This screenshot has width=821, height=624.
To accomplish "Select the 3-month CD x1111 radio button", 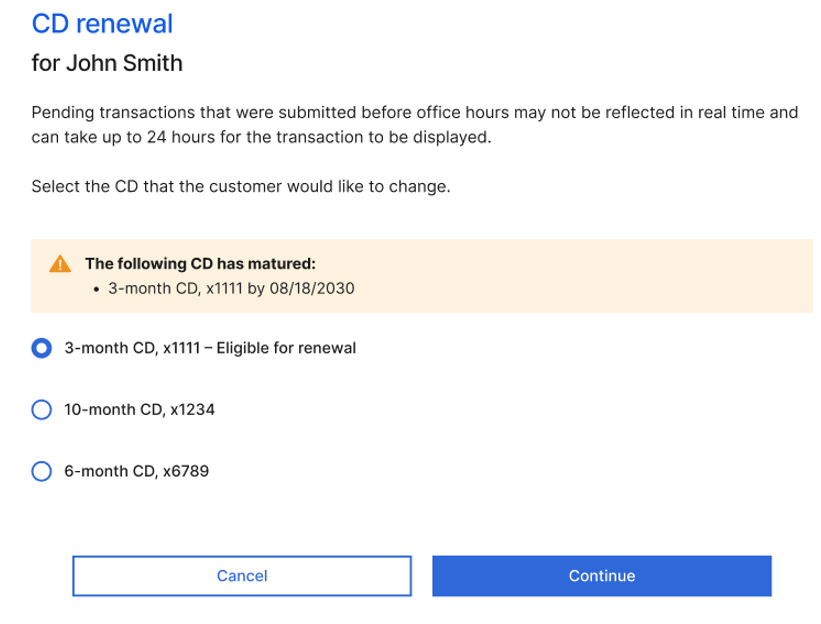I will point(41,348).
